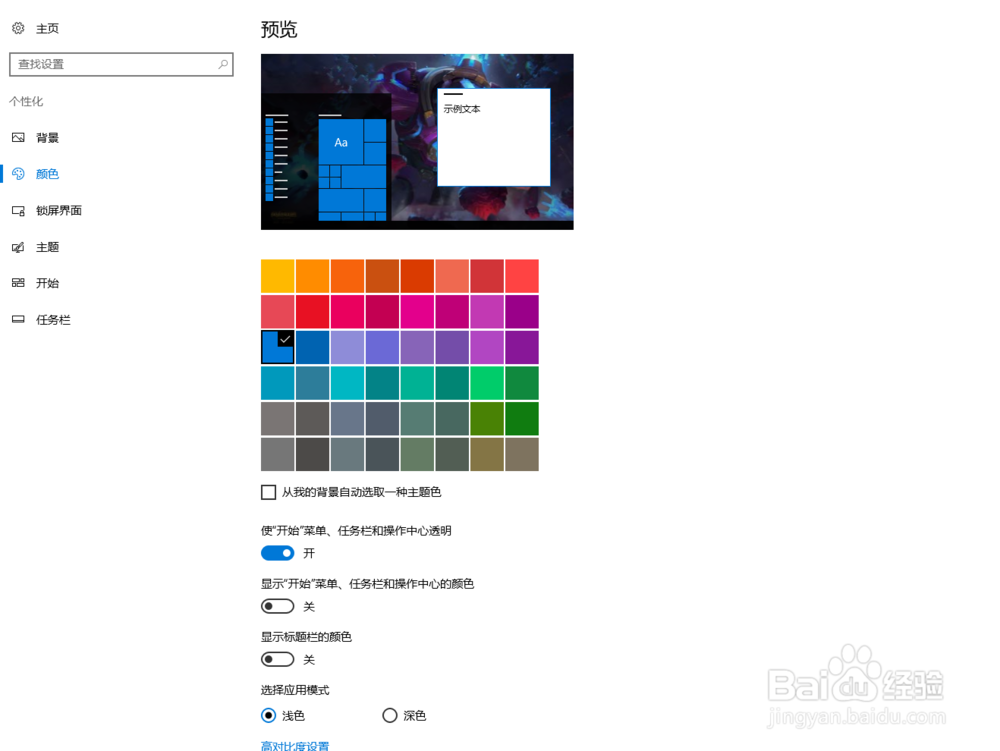Click the 开始 tiles icon
This screenshot has height=751, width=1000.
[18, 282]
